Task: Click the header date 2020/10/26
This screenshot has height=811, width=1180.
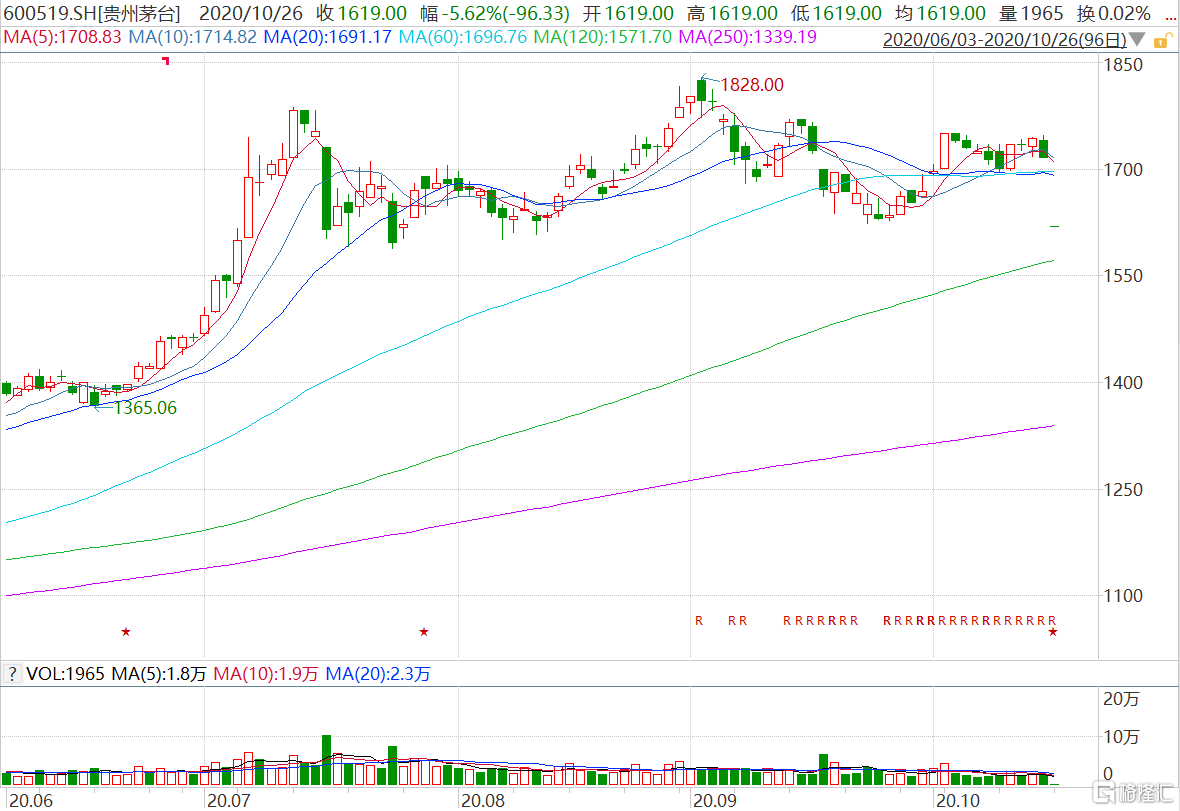Action: coord(251,14)
